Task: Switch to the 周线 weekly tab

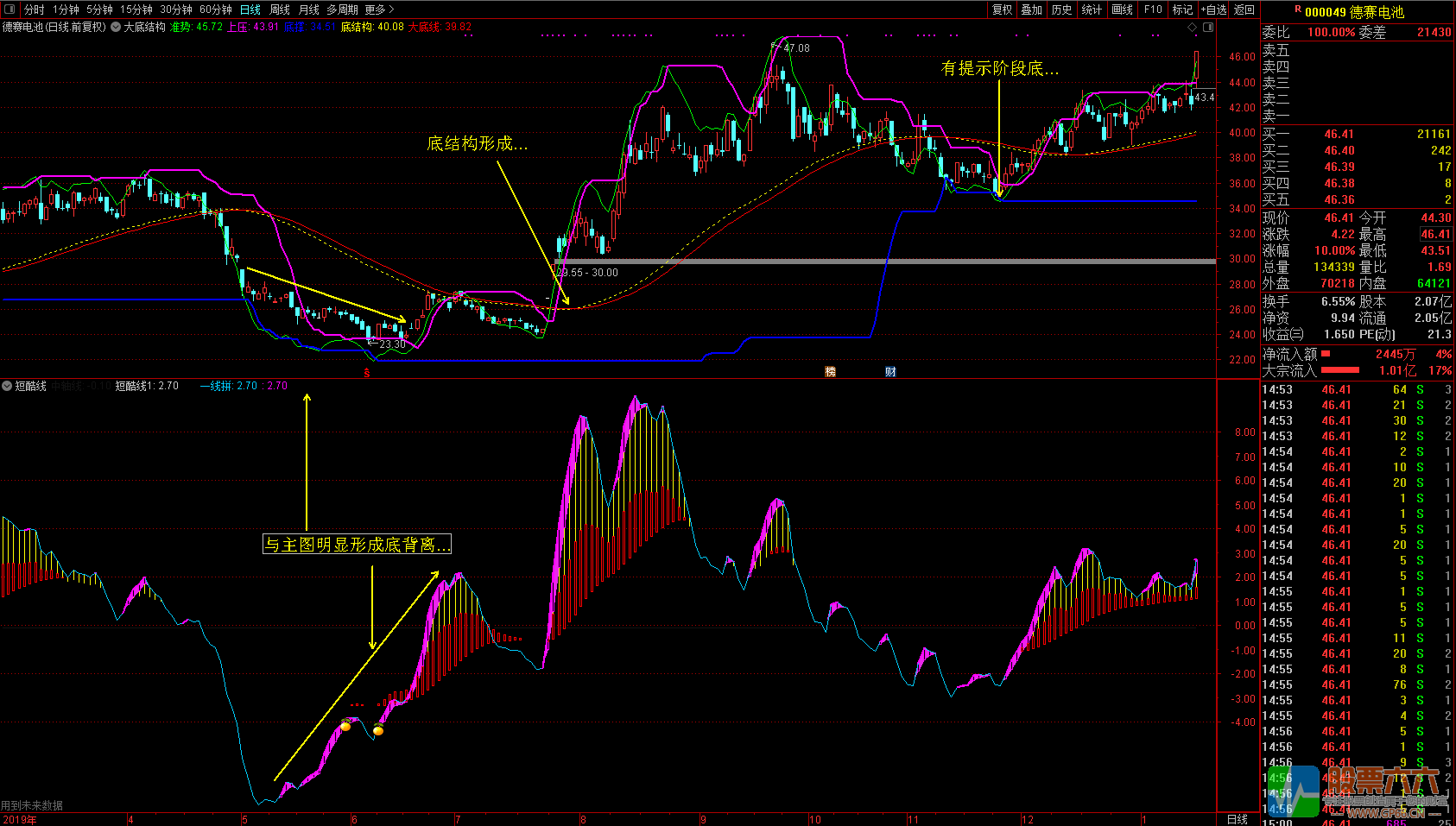Action: point(280,9)
